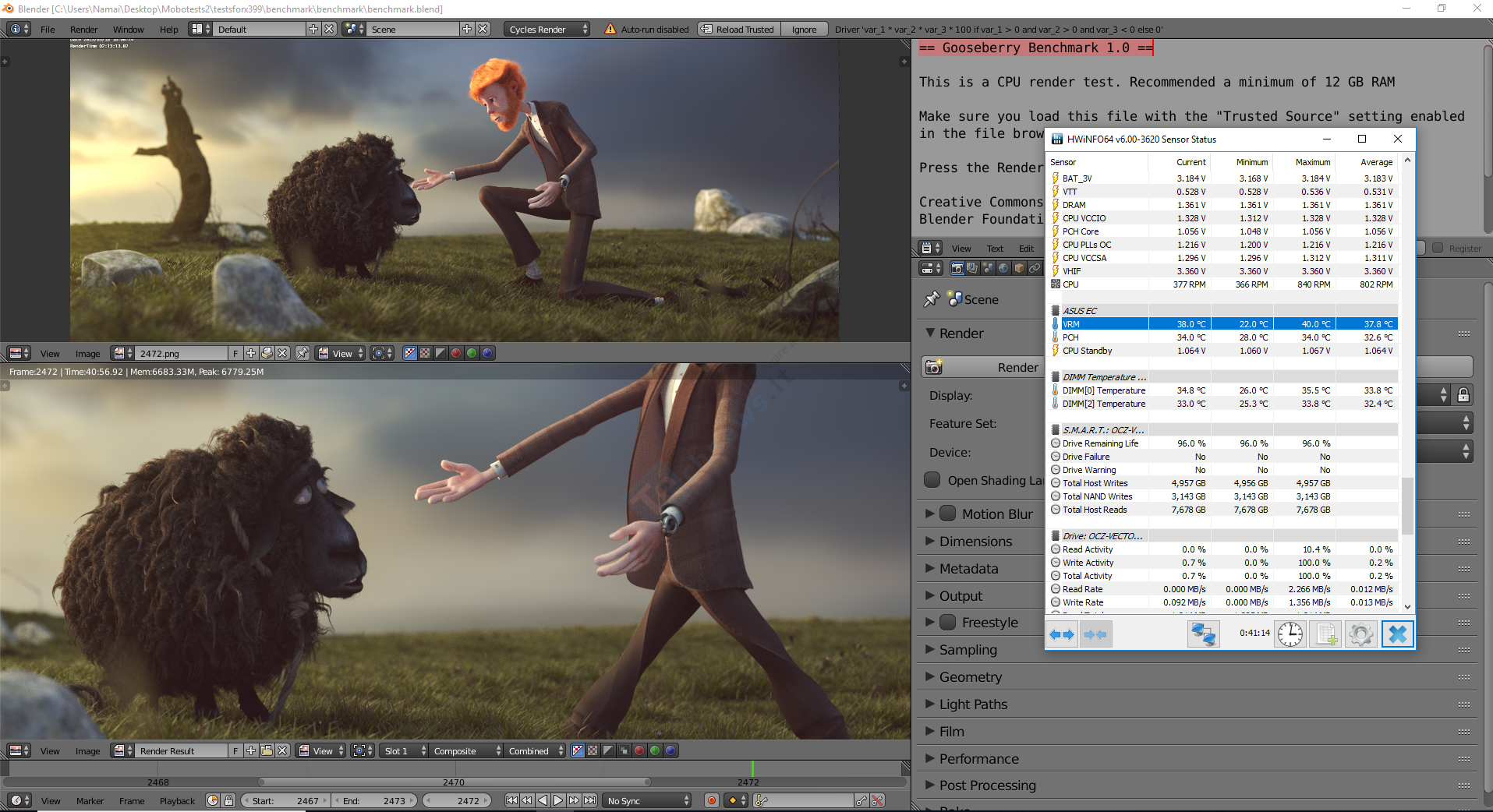Click the delete keyframes icon in timeline
This screenshot has height=812, width=1493.
click(877, 800)
